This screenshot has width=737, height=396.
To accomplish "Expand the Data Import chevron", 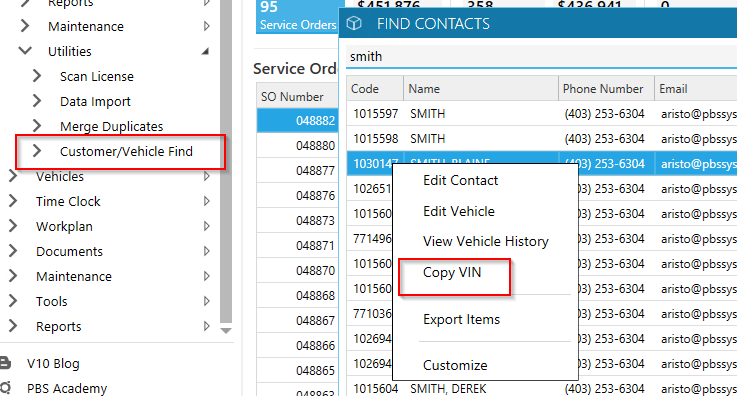I will pyautogui.click(x=37, y=101).
